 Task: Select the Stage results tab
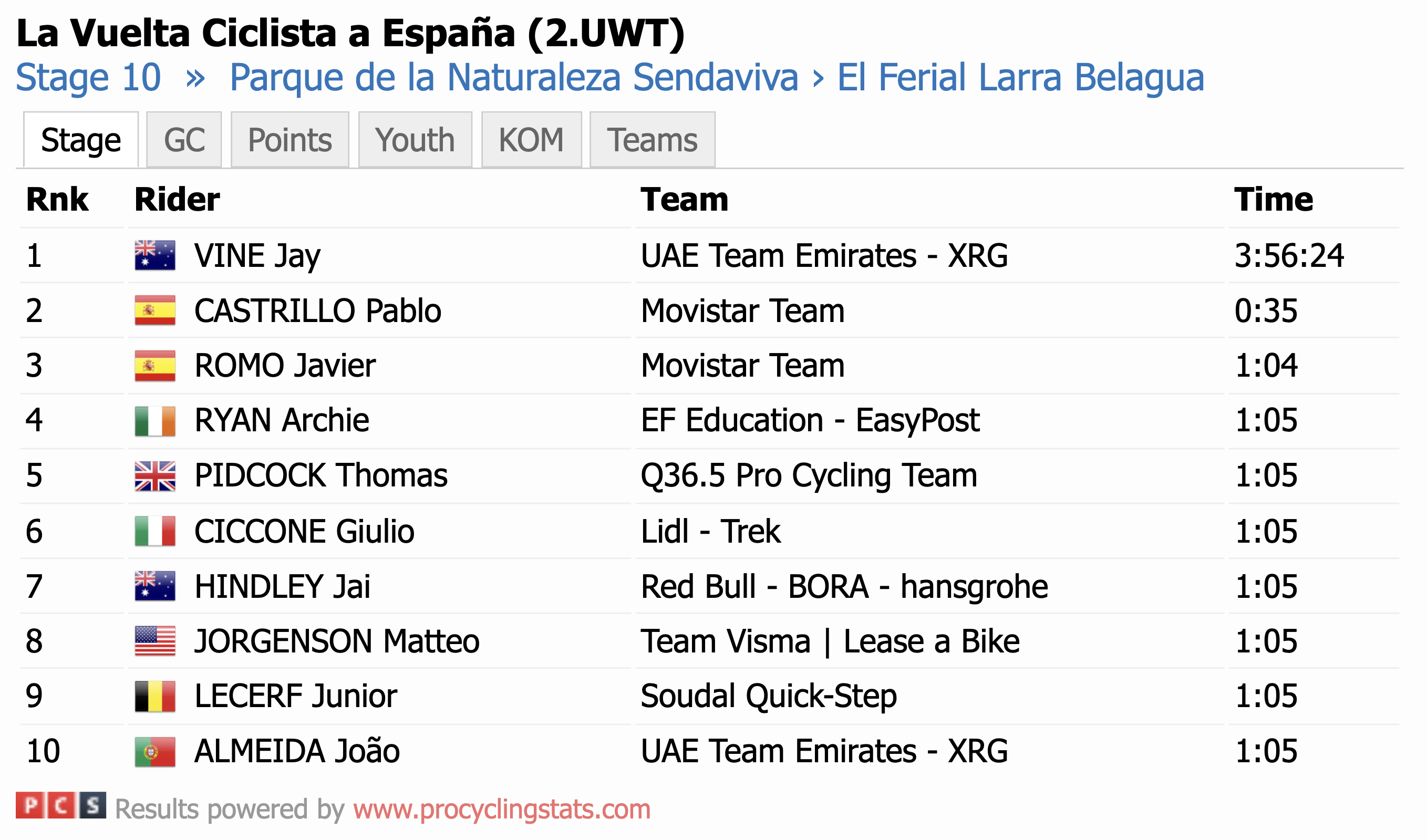pyautogui.click(x=81, y=140)
